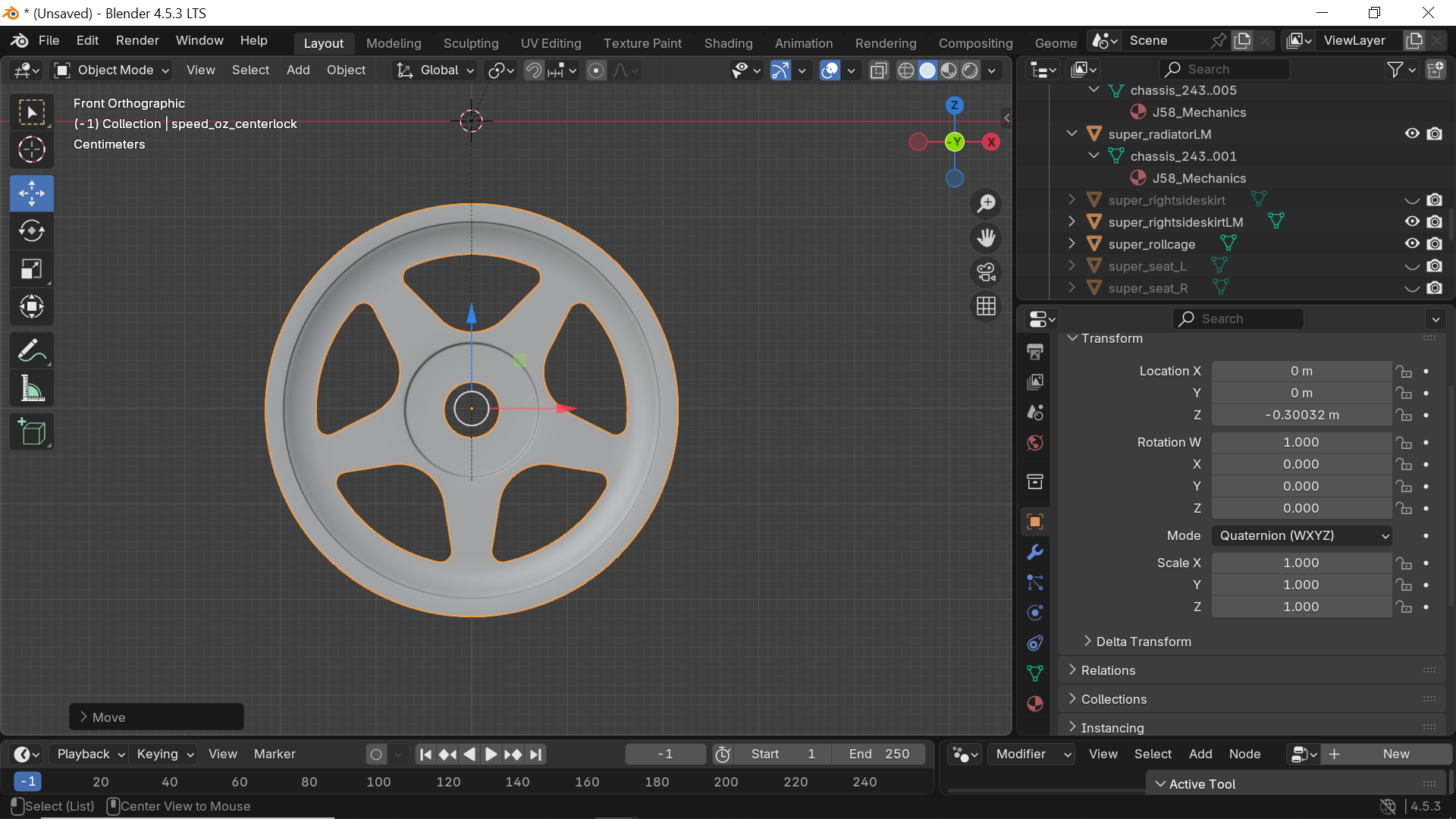Open the Material properties tab
This screenshot has height=819, width=1456.
(1035, 704)
